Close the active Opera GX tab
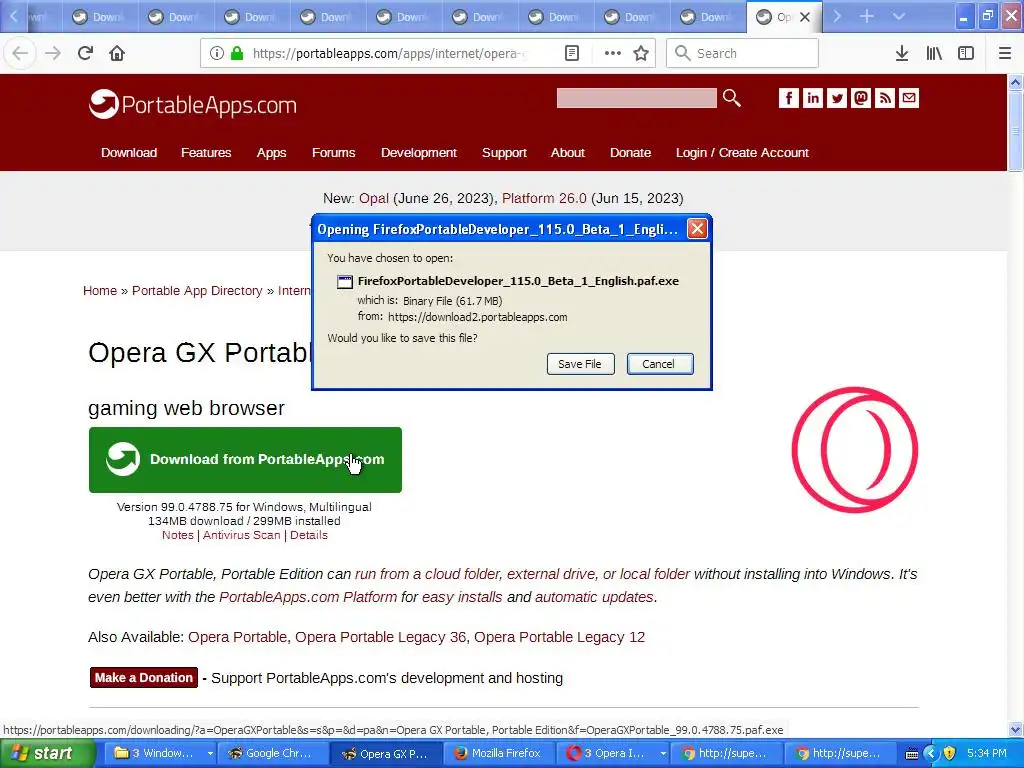The image size is (1024, 768). click(x=805, y=17)
